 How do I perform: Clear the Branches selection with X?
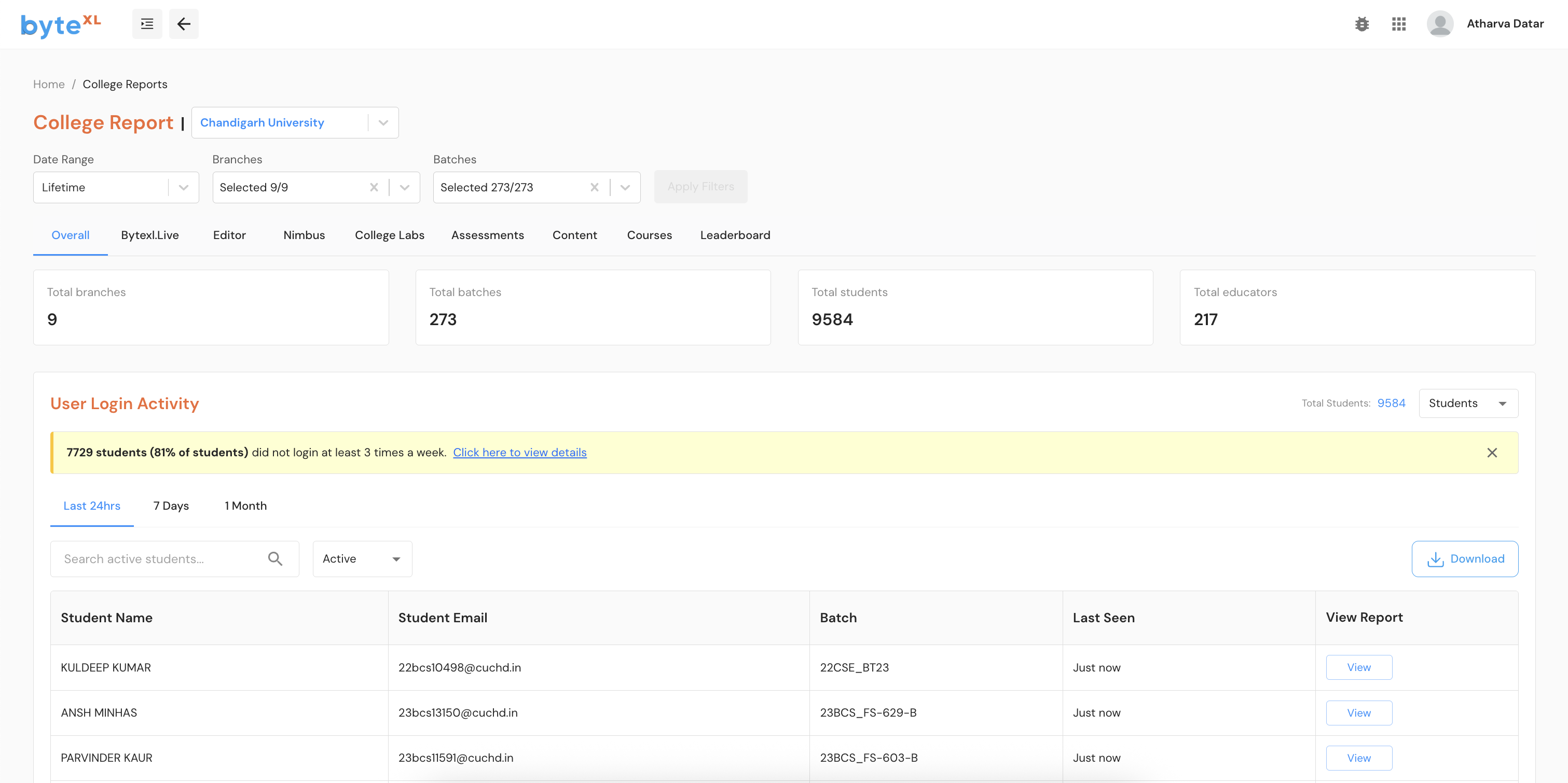coord(374,187)
